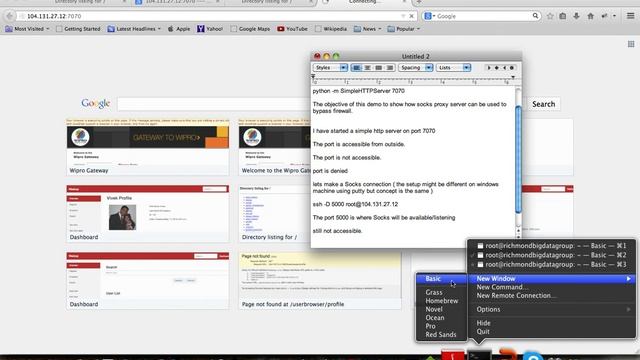
Task: Pick Basic profile from submenu
Action: click(x=441, y=279)
